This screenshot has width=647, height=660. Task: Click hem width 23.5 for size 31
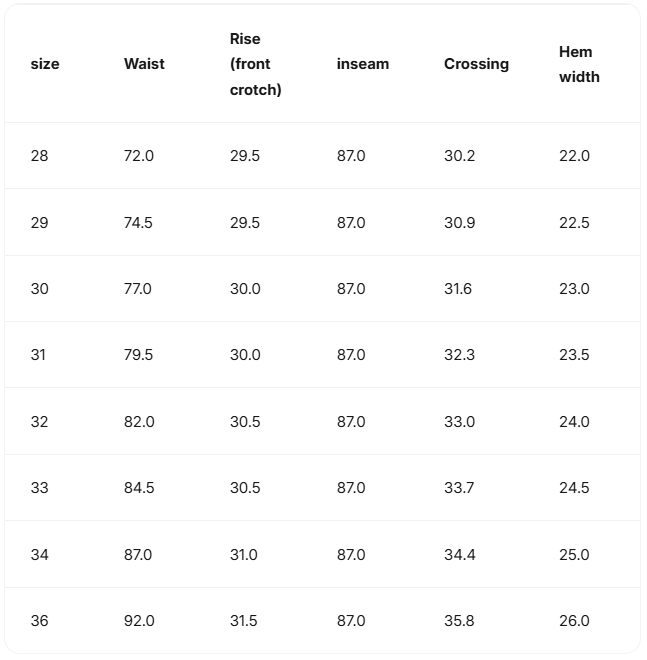click(574, 355)
